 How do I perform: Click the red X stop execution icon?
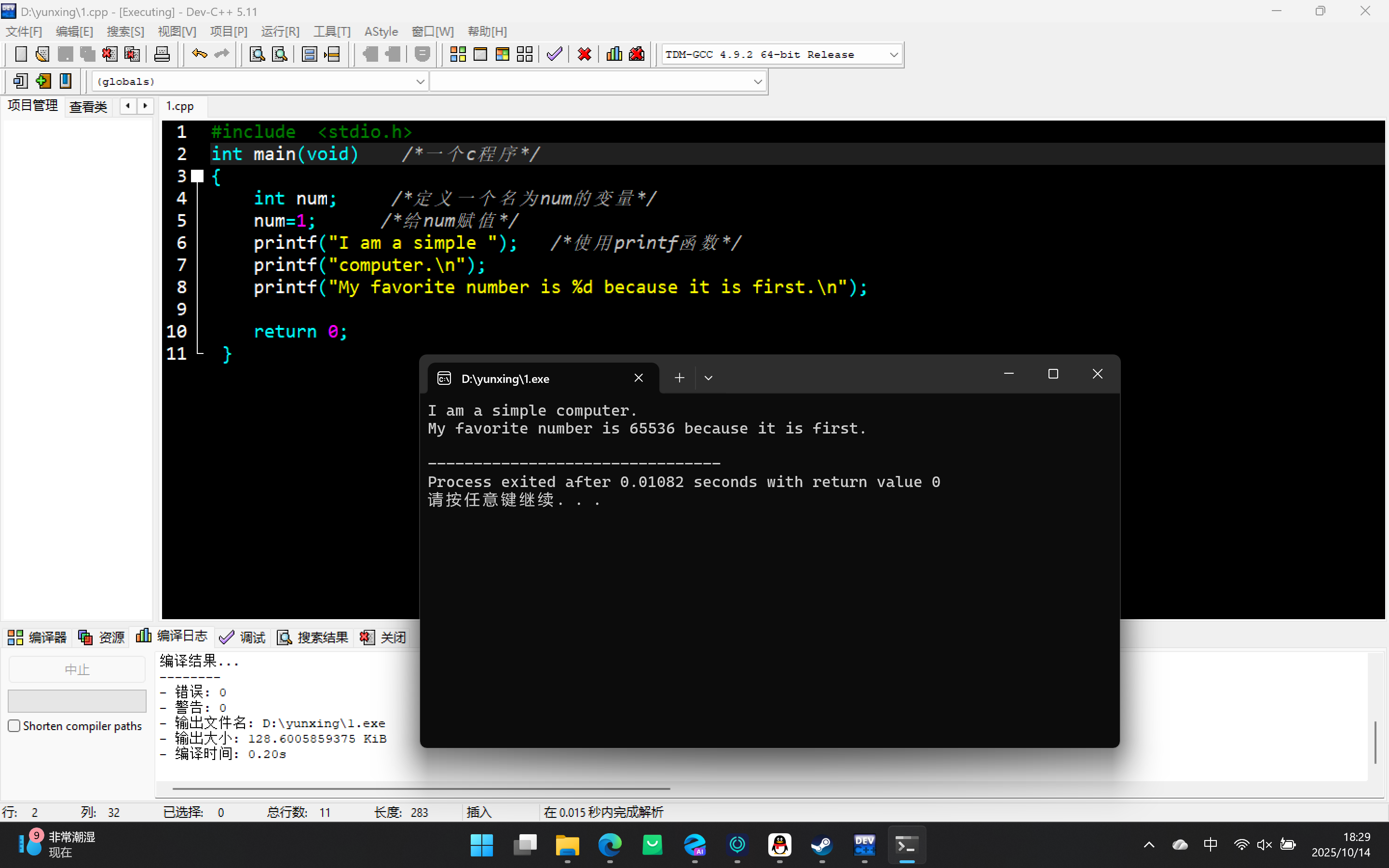pyautogui.click(x=585, y=54)
